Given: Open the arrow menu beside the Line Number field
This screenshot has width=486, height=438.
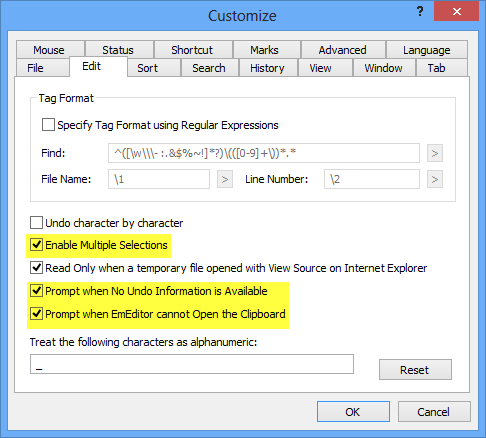Looking at the screenshot, I should click(435, 179).
